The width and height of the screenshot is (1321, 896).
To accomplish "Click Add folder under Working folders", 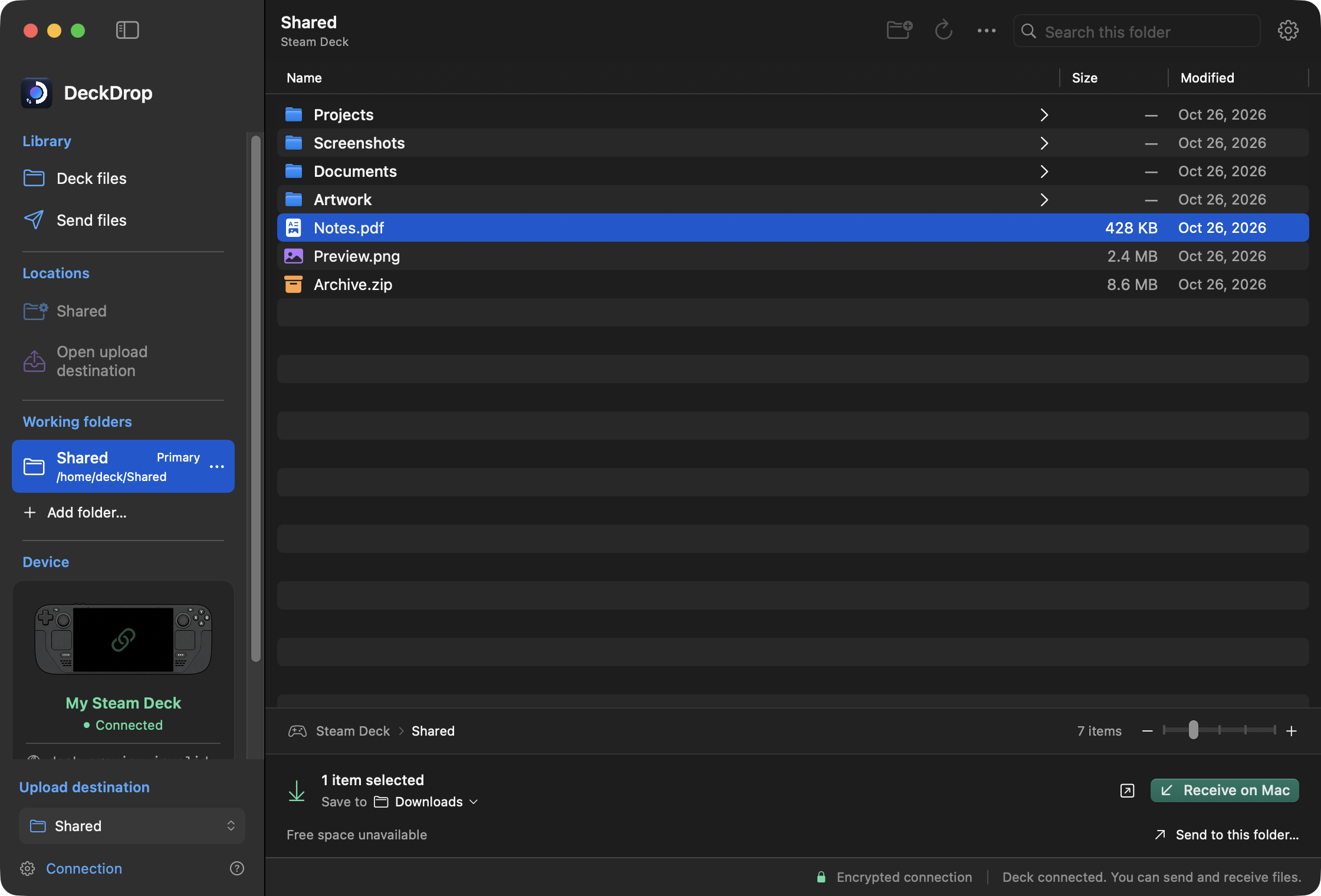I will (x=75, y=512).
